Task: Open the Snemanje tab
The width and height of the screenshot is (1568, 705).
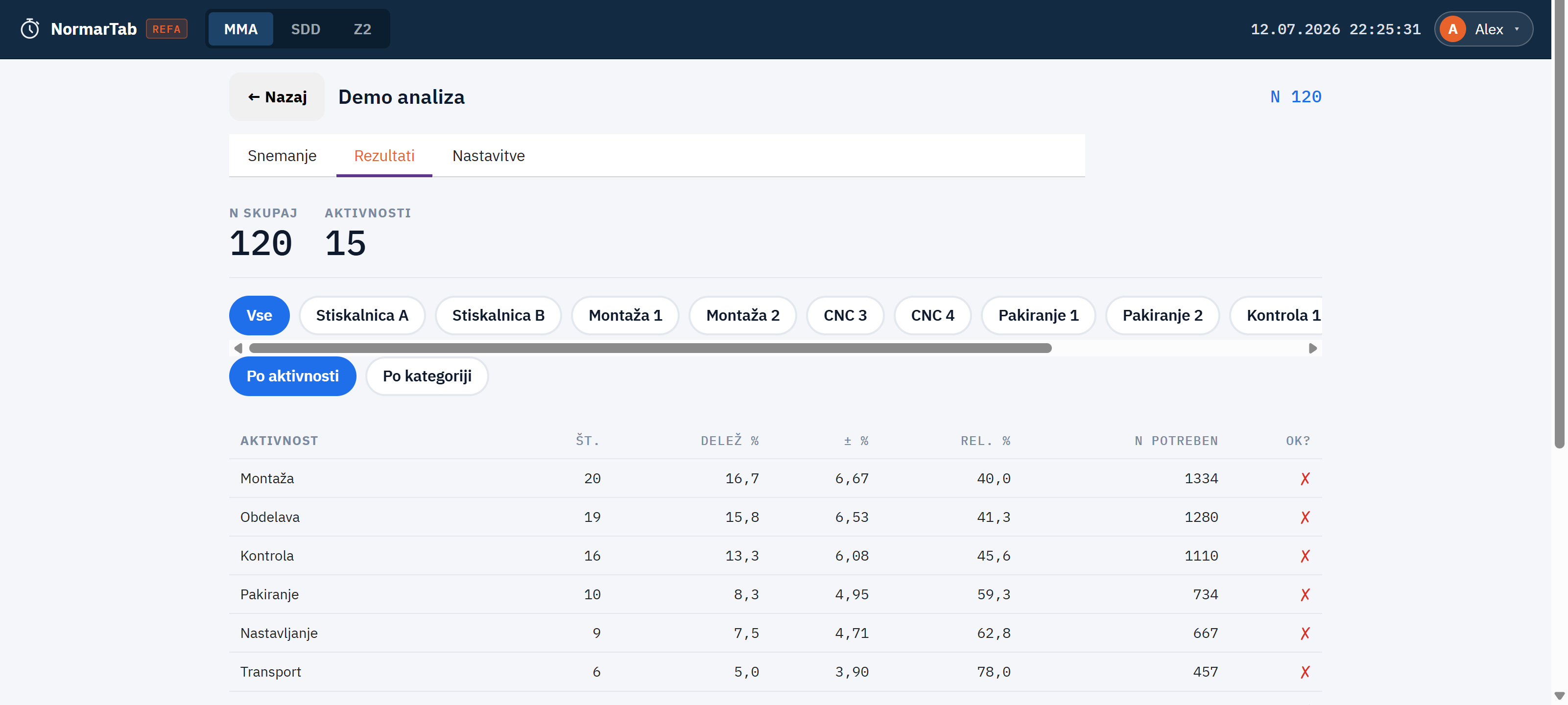Action: [282, 156]
